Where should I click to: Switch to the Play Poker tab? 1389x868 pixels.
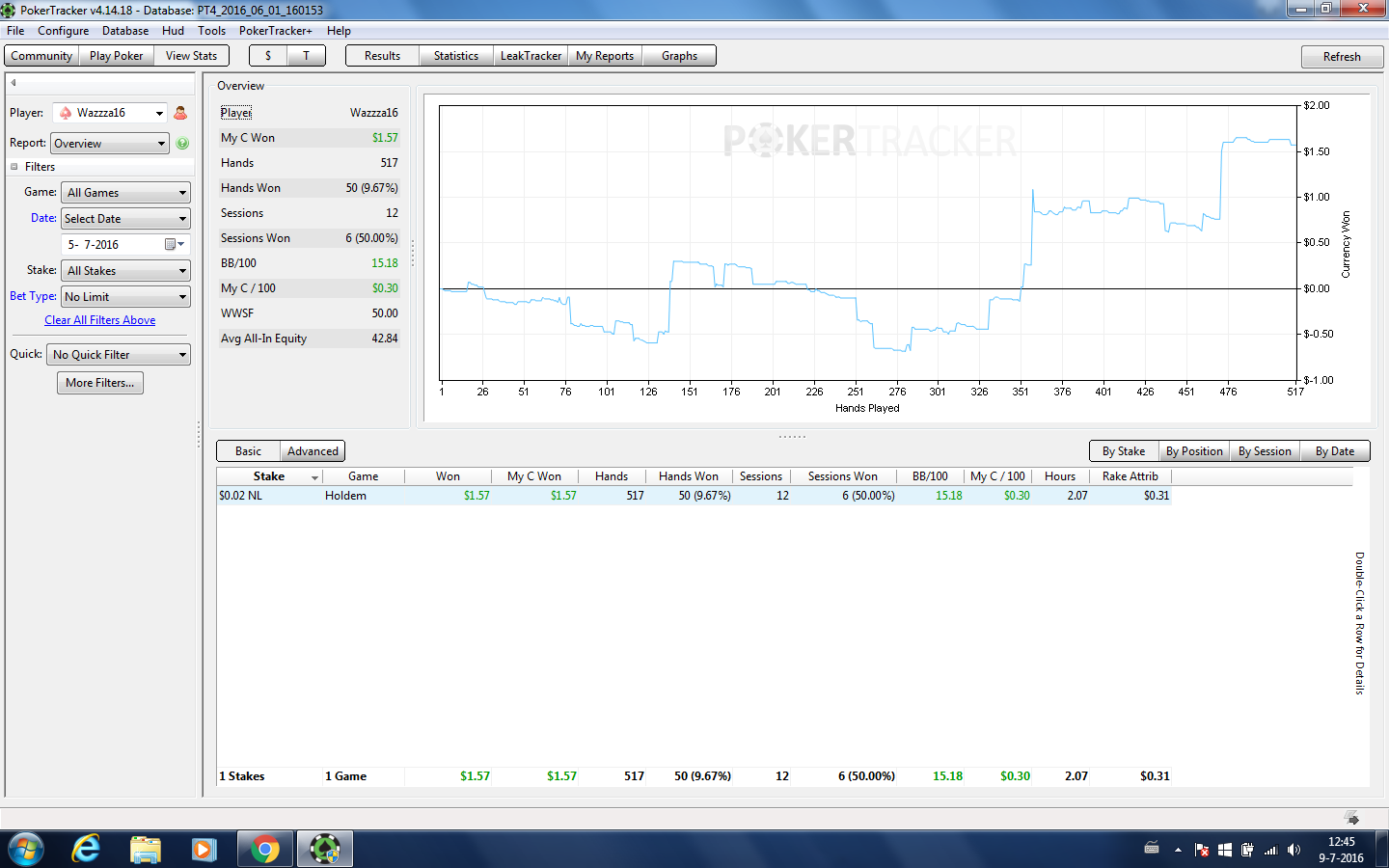tap(116, 56)
